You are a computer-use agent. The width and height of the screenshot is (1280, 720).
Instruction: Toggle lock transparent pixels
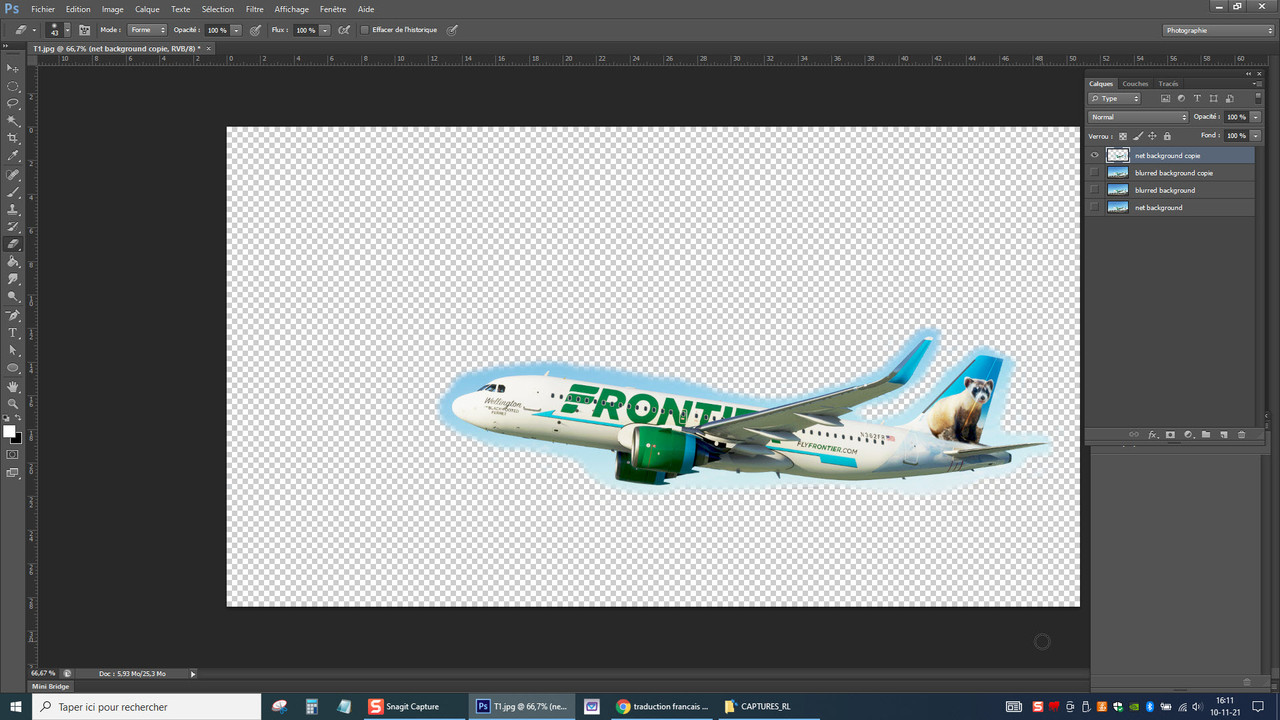1123,136
